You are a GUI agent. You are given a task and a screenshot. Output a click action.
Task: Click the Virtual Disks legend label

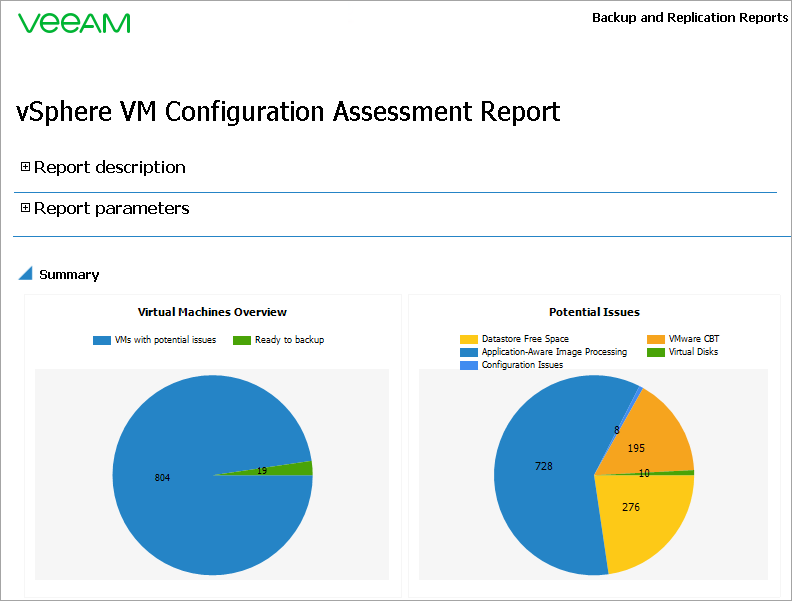(x=694, y=352)
